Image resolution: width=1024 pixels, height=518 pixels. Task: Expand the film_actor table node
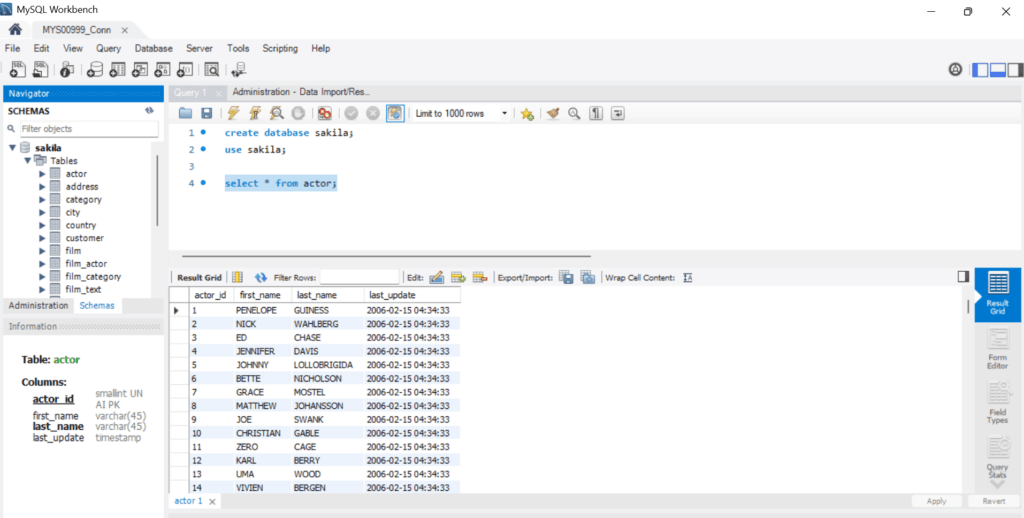[42, 263]
